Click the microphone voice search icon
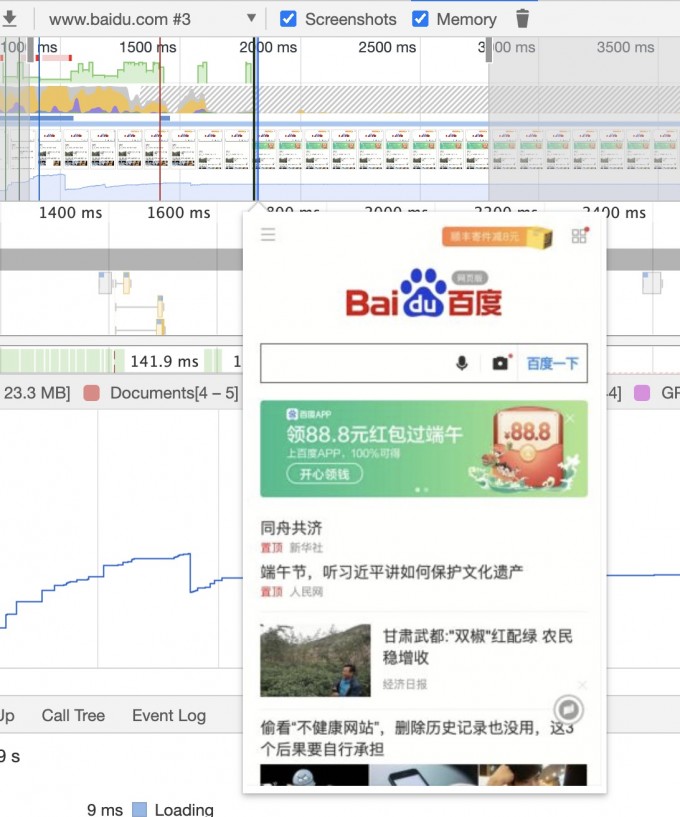 (x=462, y=363)
